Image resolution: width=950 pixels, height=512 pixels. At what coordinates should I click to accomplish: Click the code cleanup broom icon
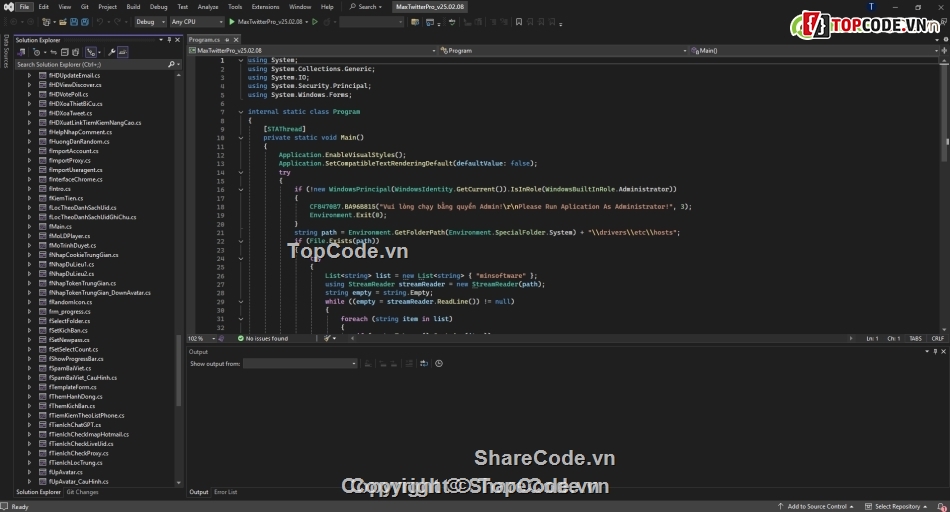click(x=327, y=338)
